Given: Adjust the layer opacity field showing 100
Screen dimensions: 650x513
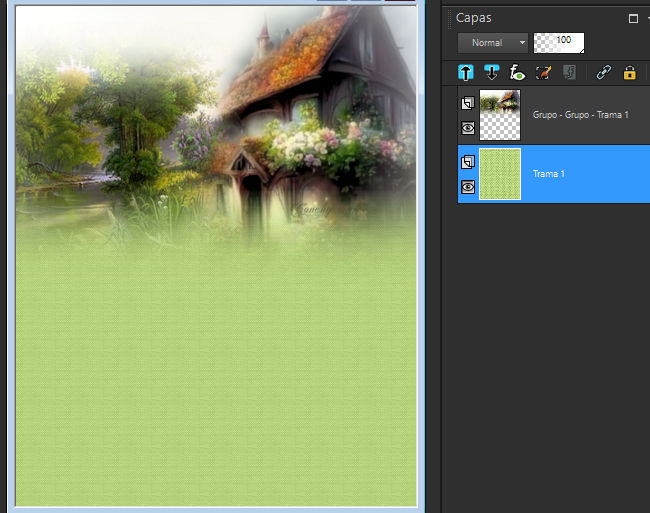Looking at the screenshot, I should coord(559,43).
